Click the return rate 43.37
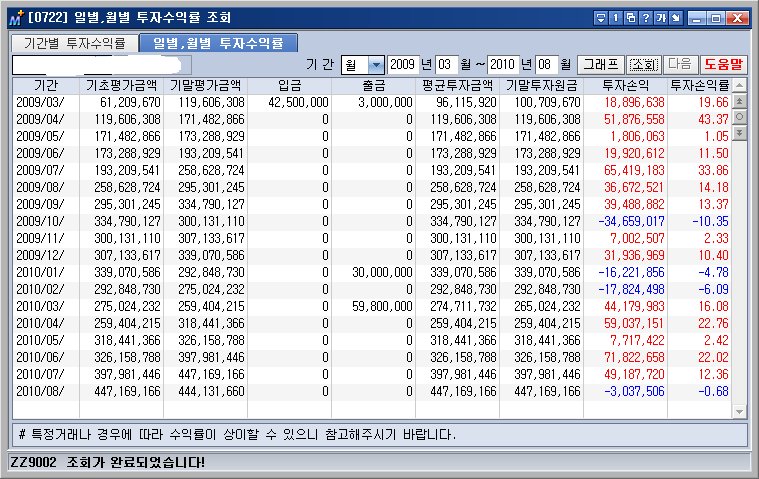The width and height of the screenshot is (759, 479). point(713,120)
